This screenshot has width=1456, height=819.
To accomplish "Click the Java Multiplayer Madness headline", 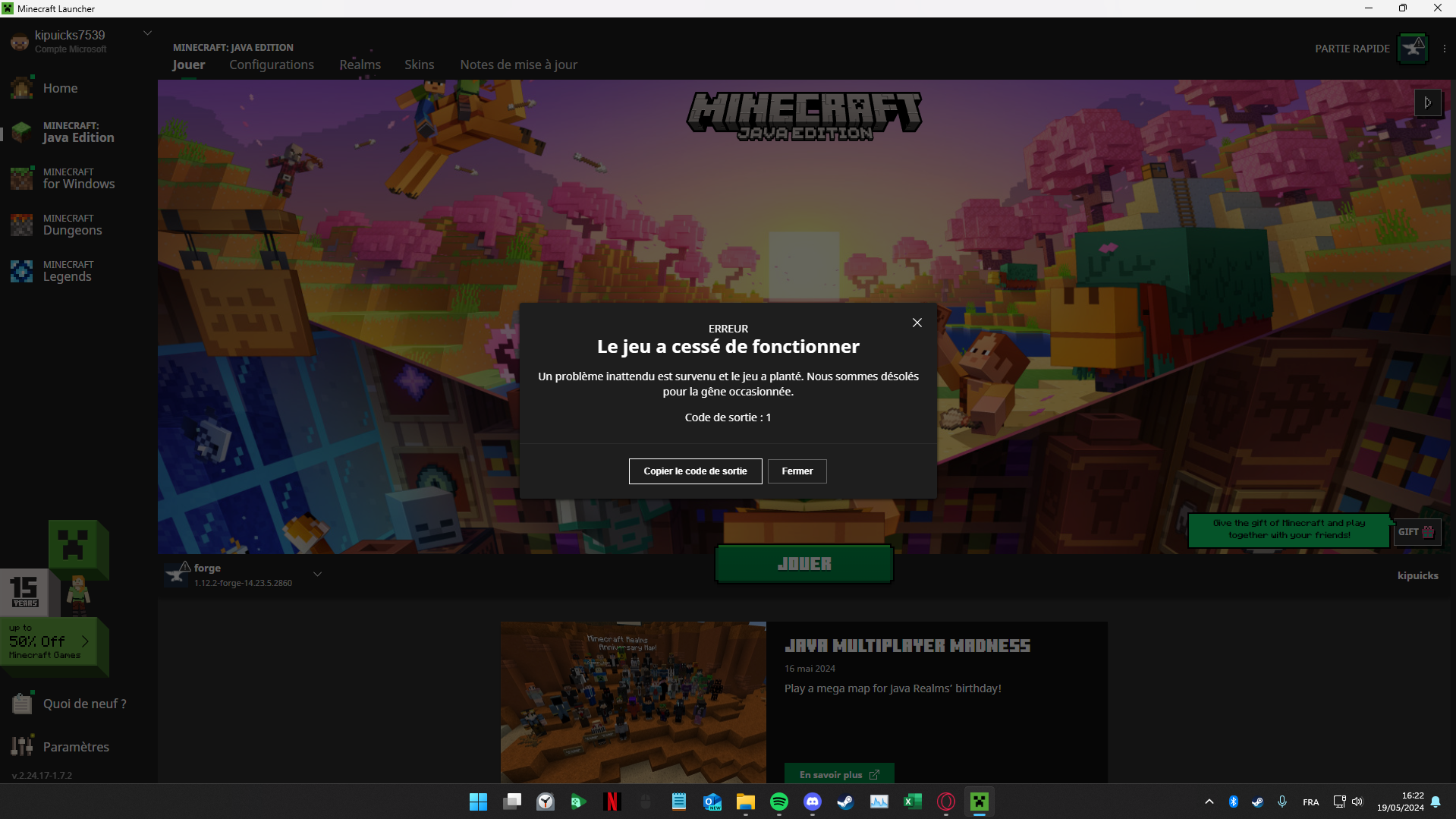I will coord(907,646).
